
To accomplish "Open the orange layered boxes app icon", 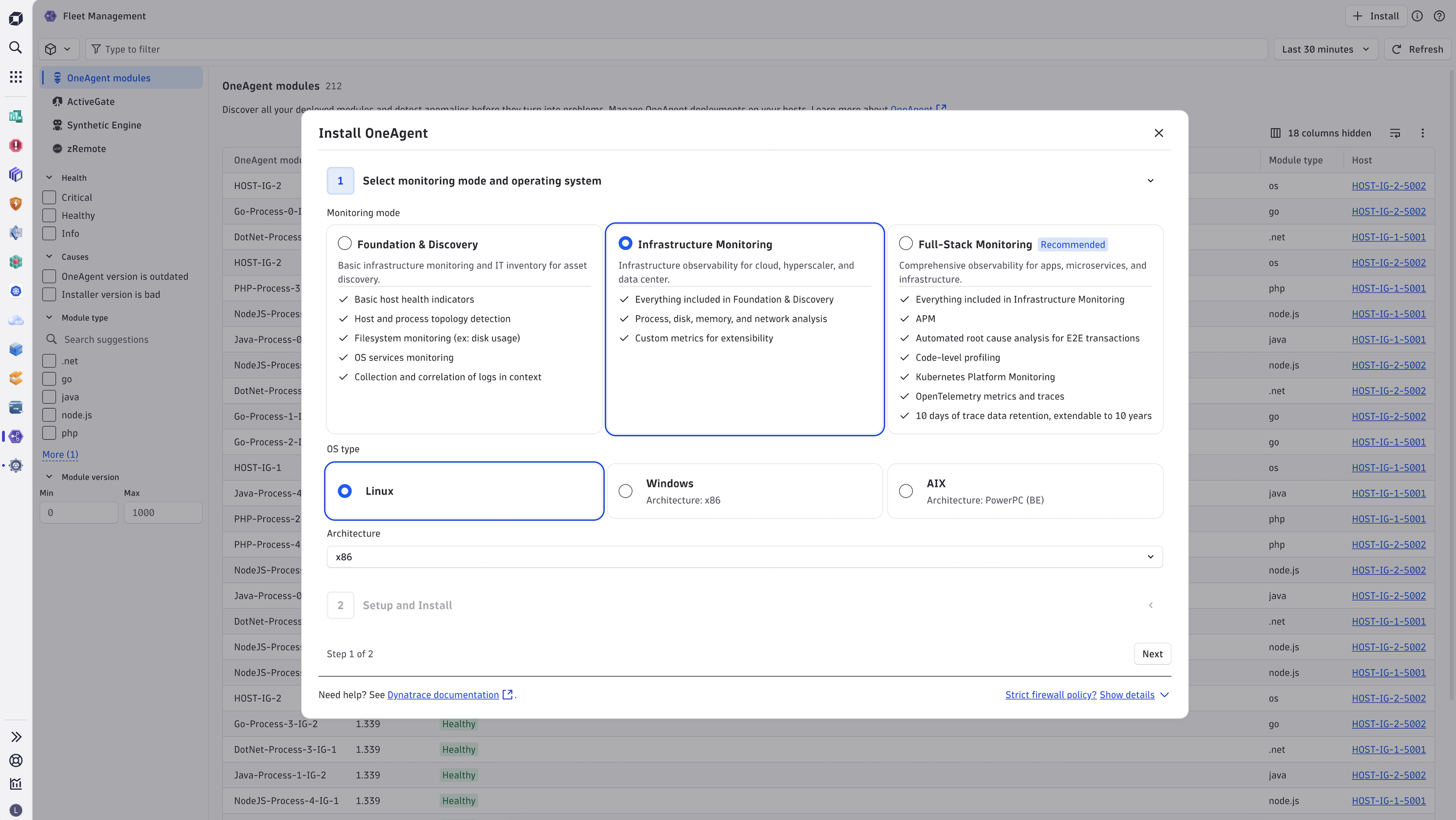I will click(16, 378).
